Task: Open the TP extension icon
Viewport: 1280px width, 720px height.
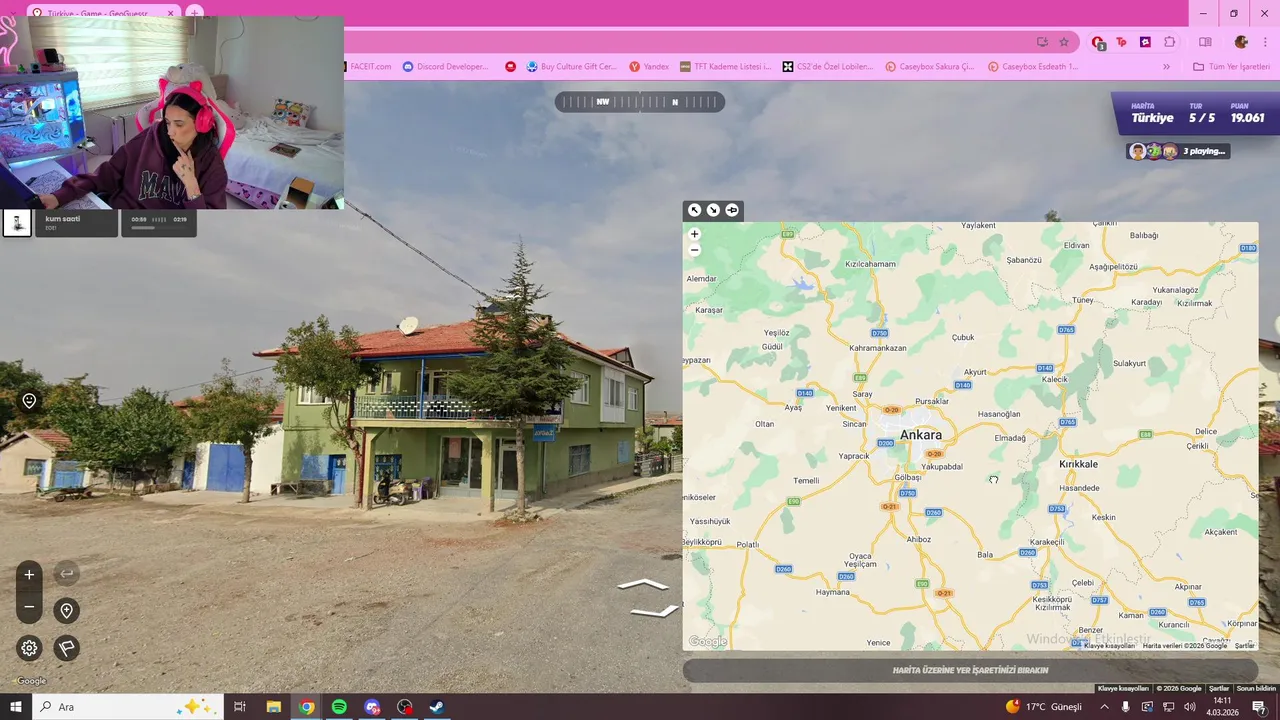Action: click(1121, 42)
